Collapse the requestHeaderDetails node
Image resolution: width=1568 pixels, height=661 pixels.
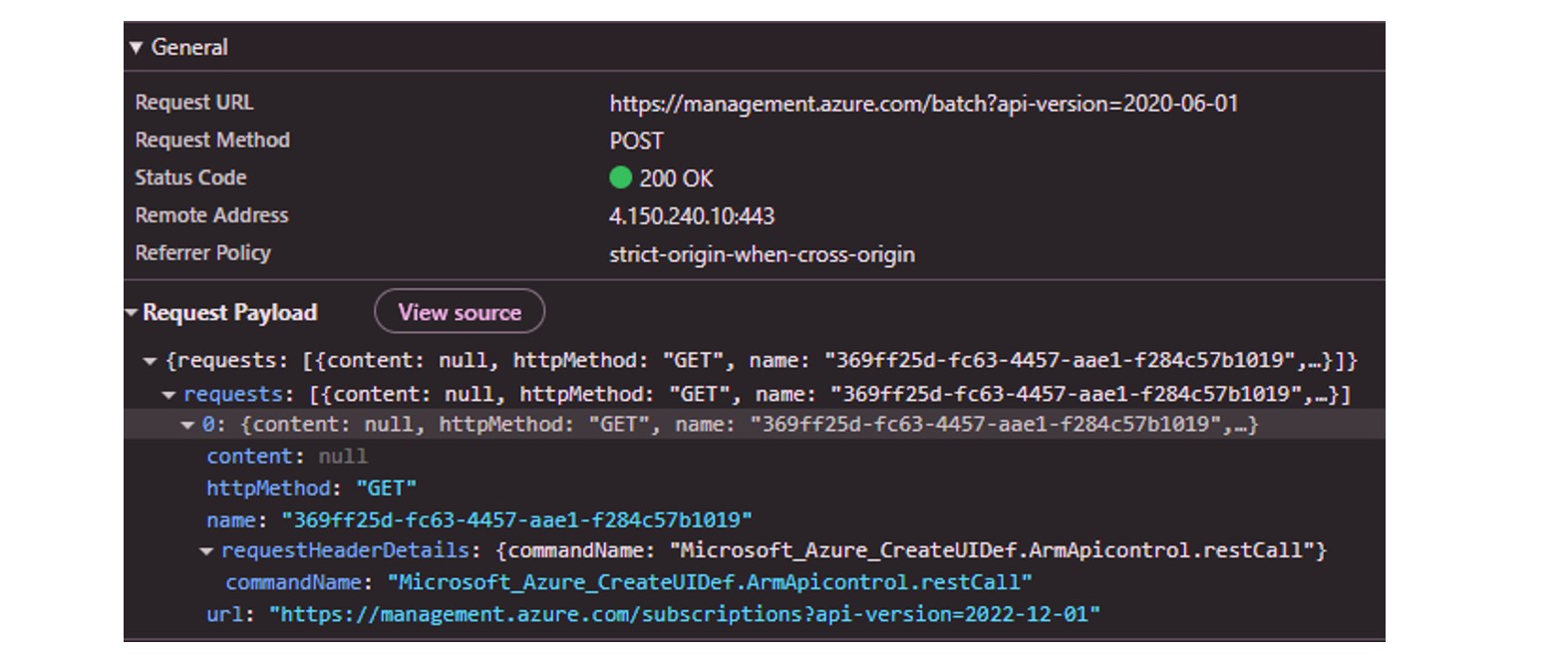pos(206,550)
